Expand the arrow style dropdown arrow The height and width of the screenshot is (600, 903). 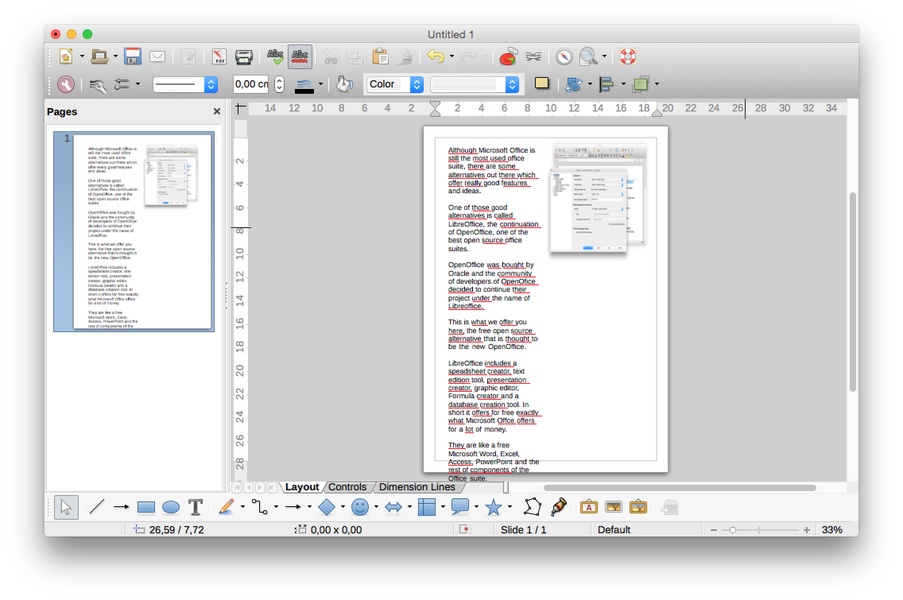(x=138, y=84)
